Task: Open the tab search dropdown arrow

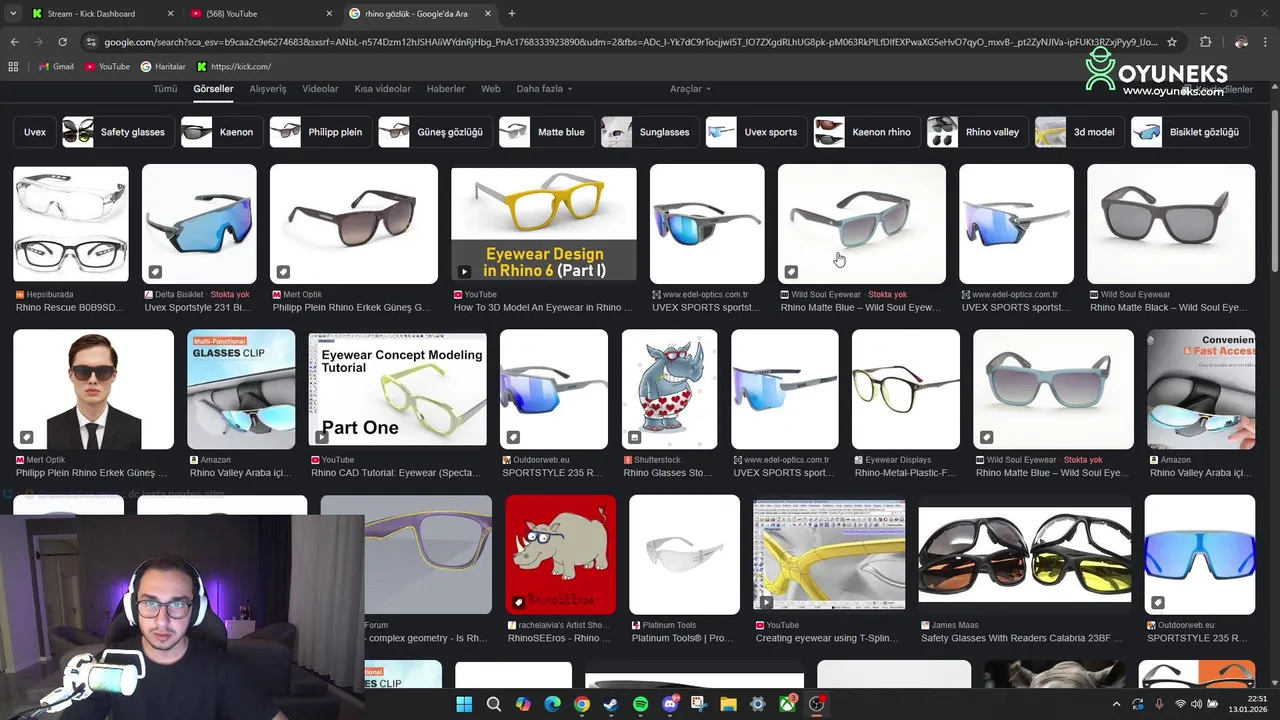Action: (x=13, y=14)
